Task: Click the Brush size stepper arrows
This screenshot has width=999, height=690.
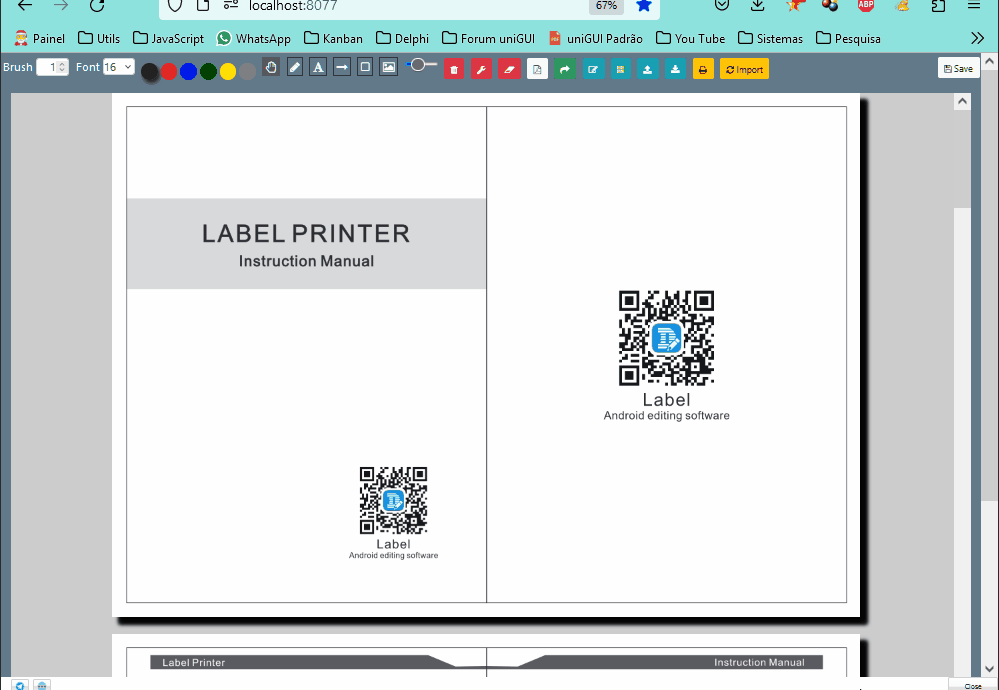Action: tap(62, 67)
